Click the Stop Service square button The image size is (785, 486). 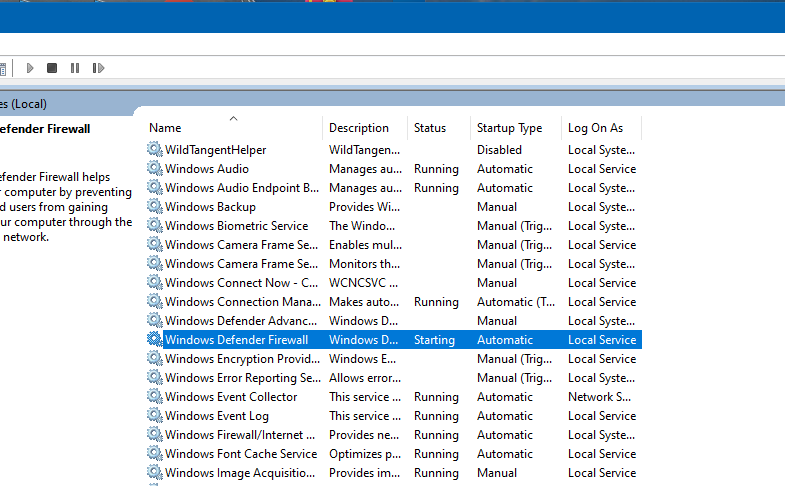[x=52, y=68]
